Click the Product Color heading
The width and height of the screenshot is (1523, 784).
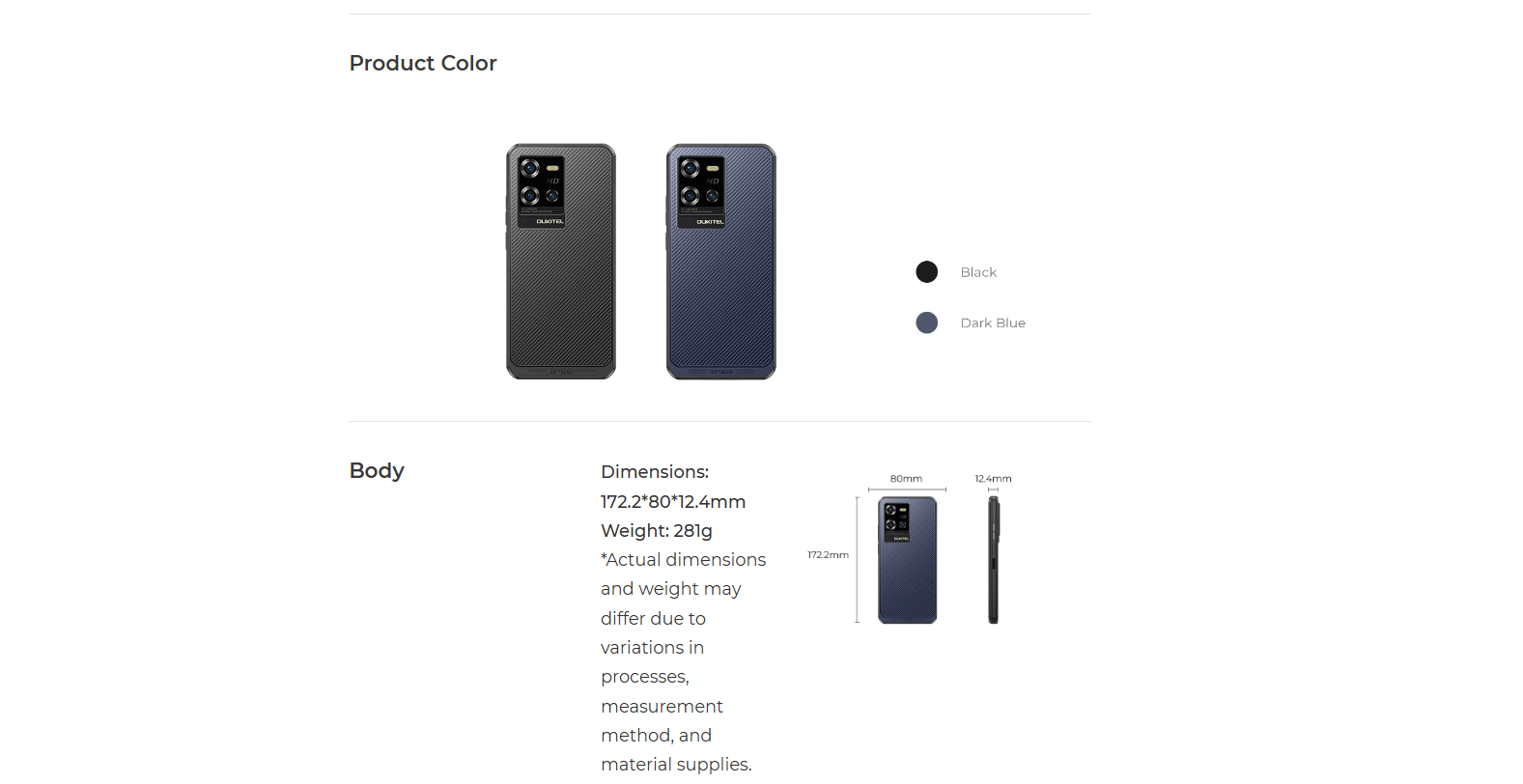coord(423,64)
